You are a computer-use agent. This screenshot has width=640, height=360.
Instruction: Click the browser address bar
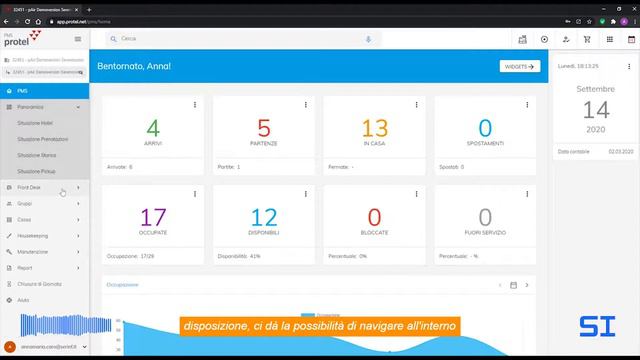tap(302, 22)
